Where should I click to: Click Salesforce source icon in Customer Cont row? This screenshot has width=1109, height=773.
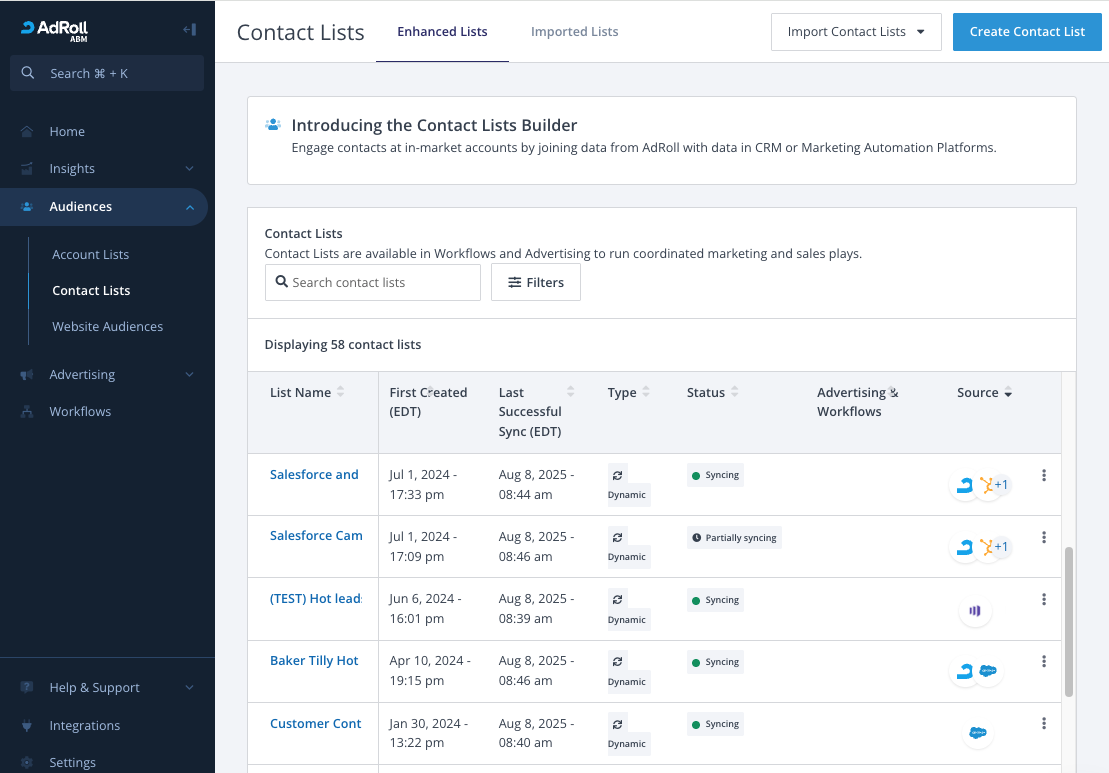[977, 733]
